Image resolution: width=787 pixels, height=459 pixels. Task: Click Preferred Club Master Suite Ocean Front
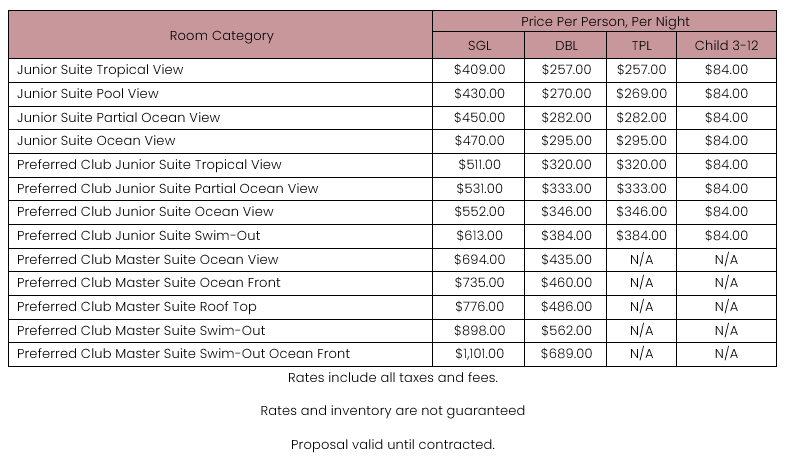pyautogui.click(x=149, y=283)
